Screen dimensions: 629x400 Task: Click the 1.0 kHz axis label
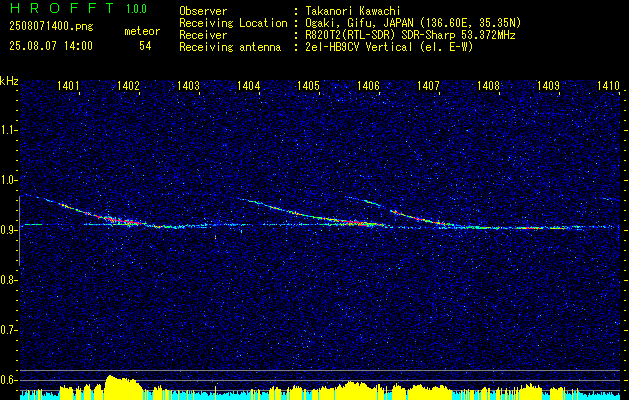point(8,180)
